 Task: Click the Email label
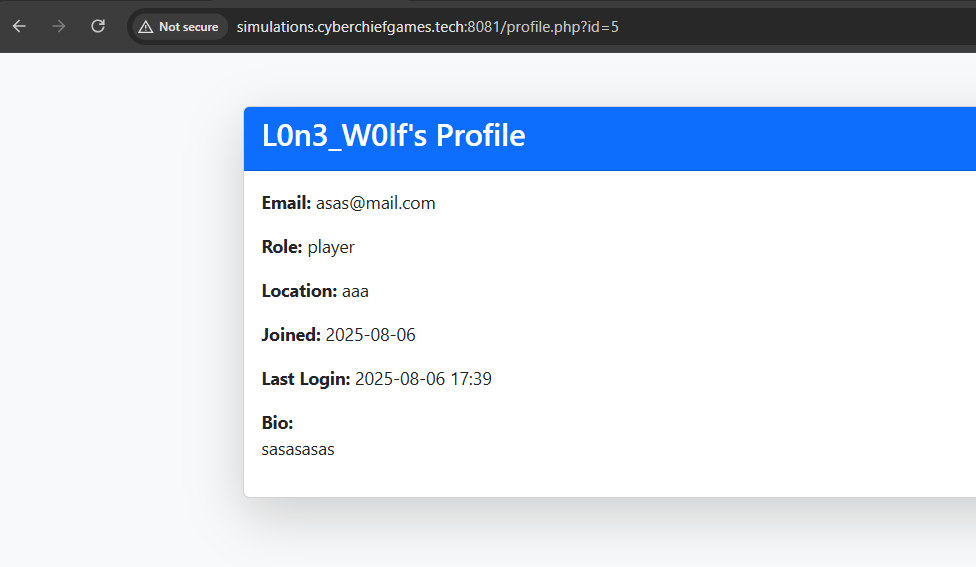pos(286,203)
